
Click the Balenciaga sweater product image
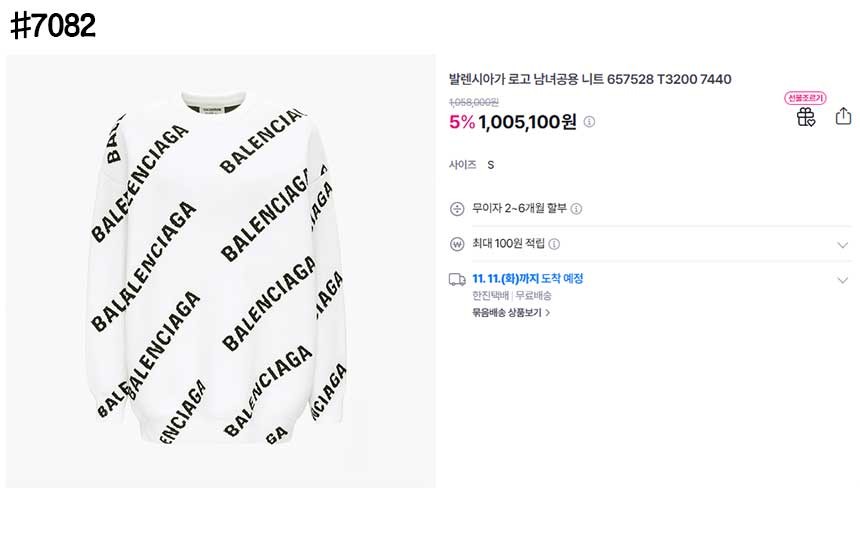click(221, 270)
